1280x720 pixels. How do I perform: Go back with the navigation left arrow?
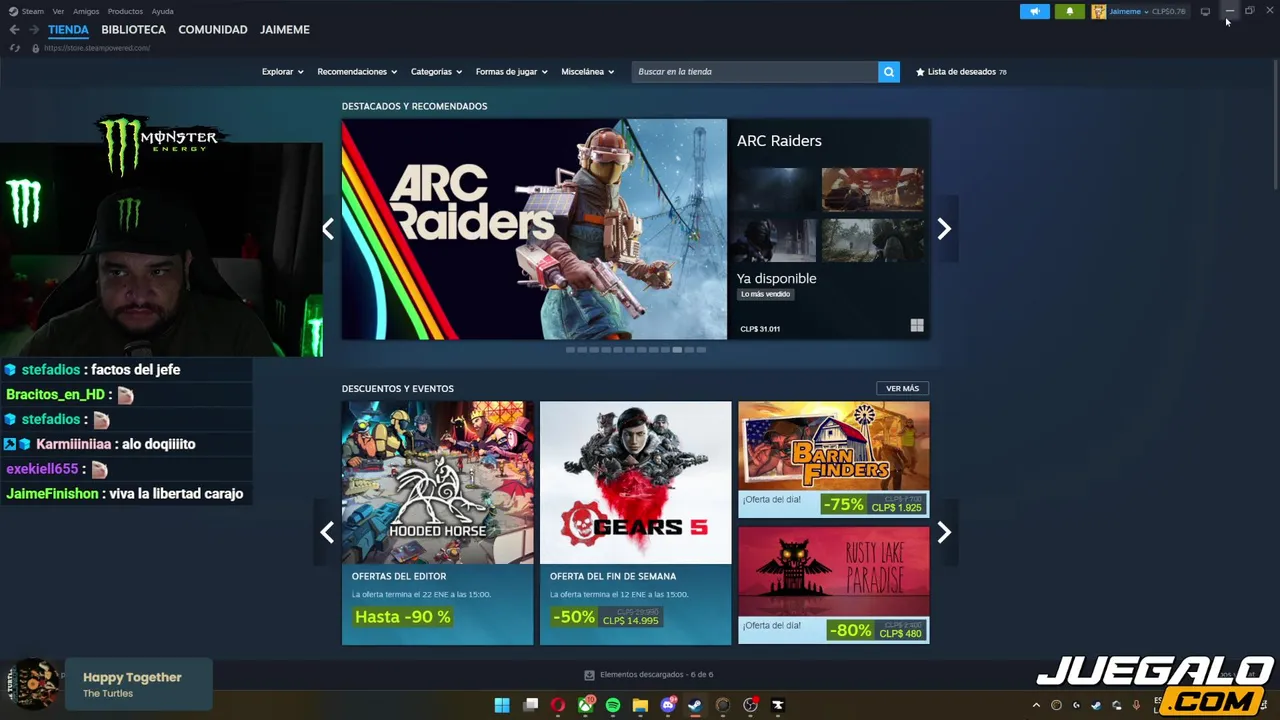(14, 30)
